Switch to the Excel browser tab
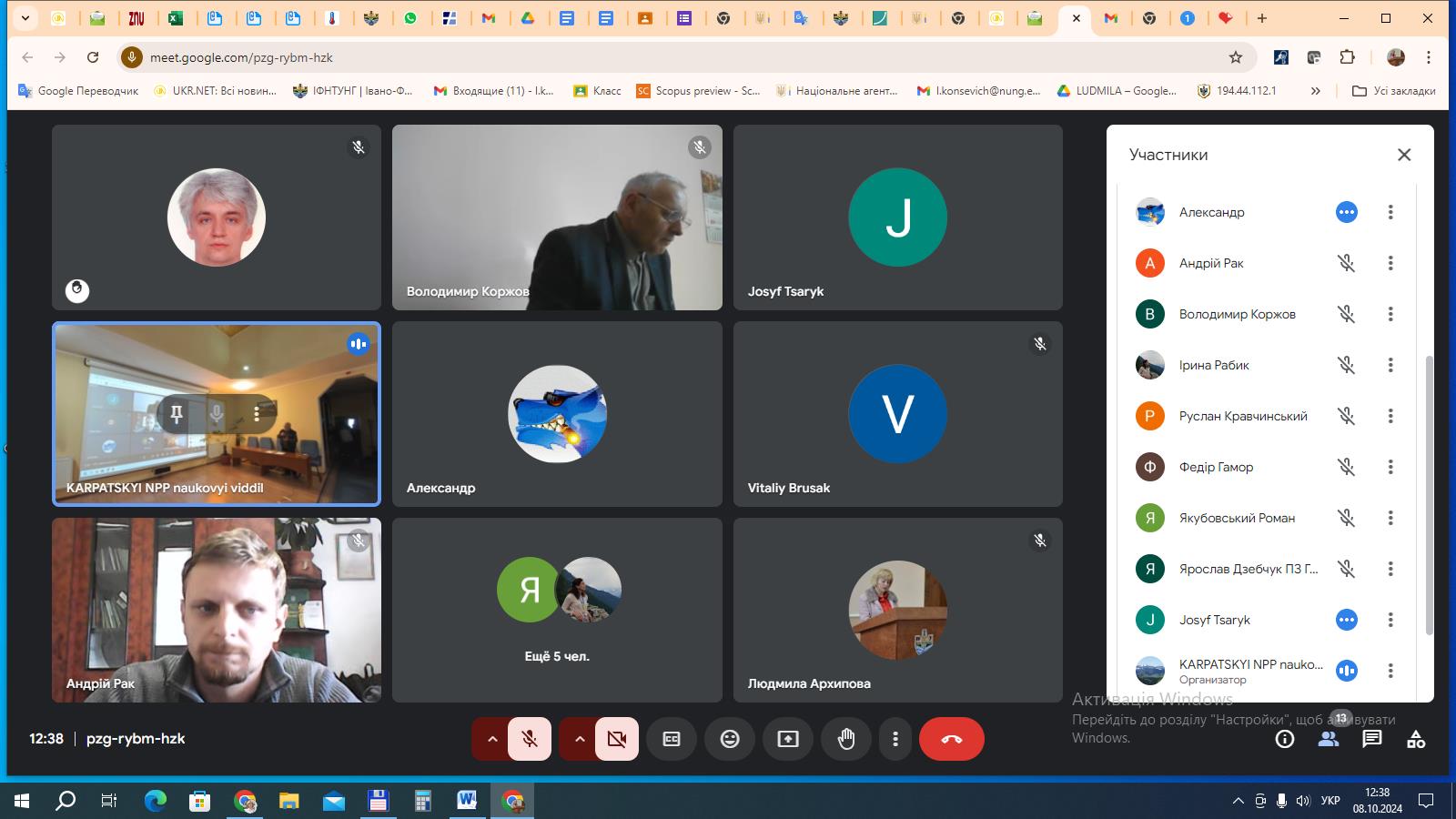Screen dimensions: 1456x819 coord(176,18)
